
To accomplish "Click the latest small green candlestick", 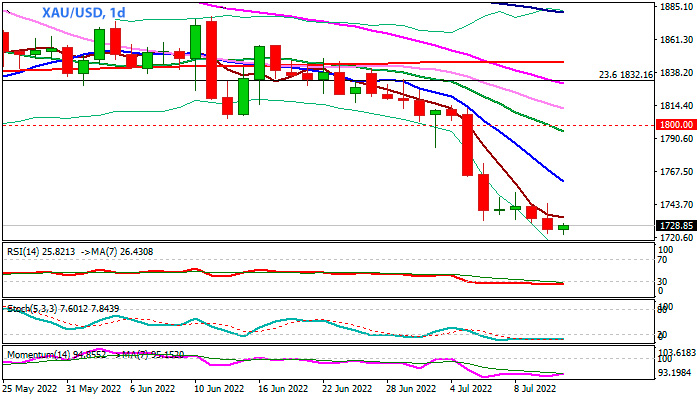I will click(x=563, y=228).
